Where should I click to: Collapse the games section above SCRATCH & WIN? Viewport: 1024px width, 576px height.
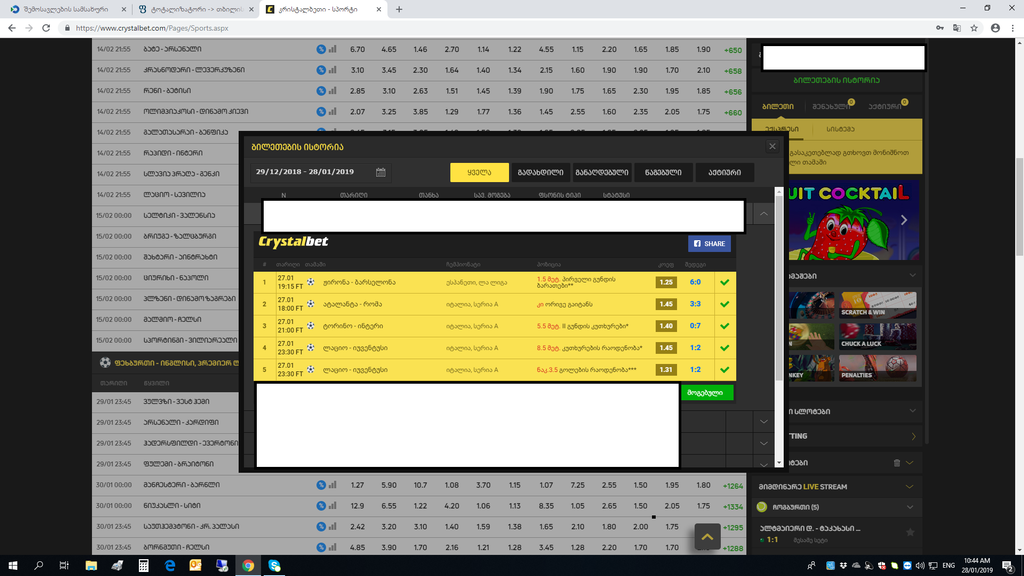(x=912, y=276)
